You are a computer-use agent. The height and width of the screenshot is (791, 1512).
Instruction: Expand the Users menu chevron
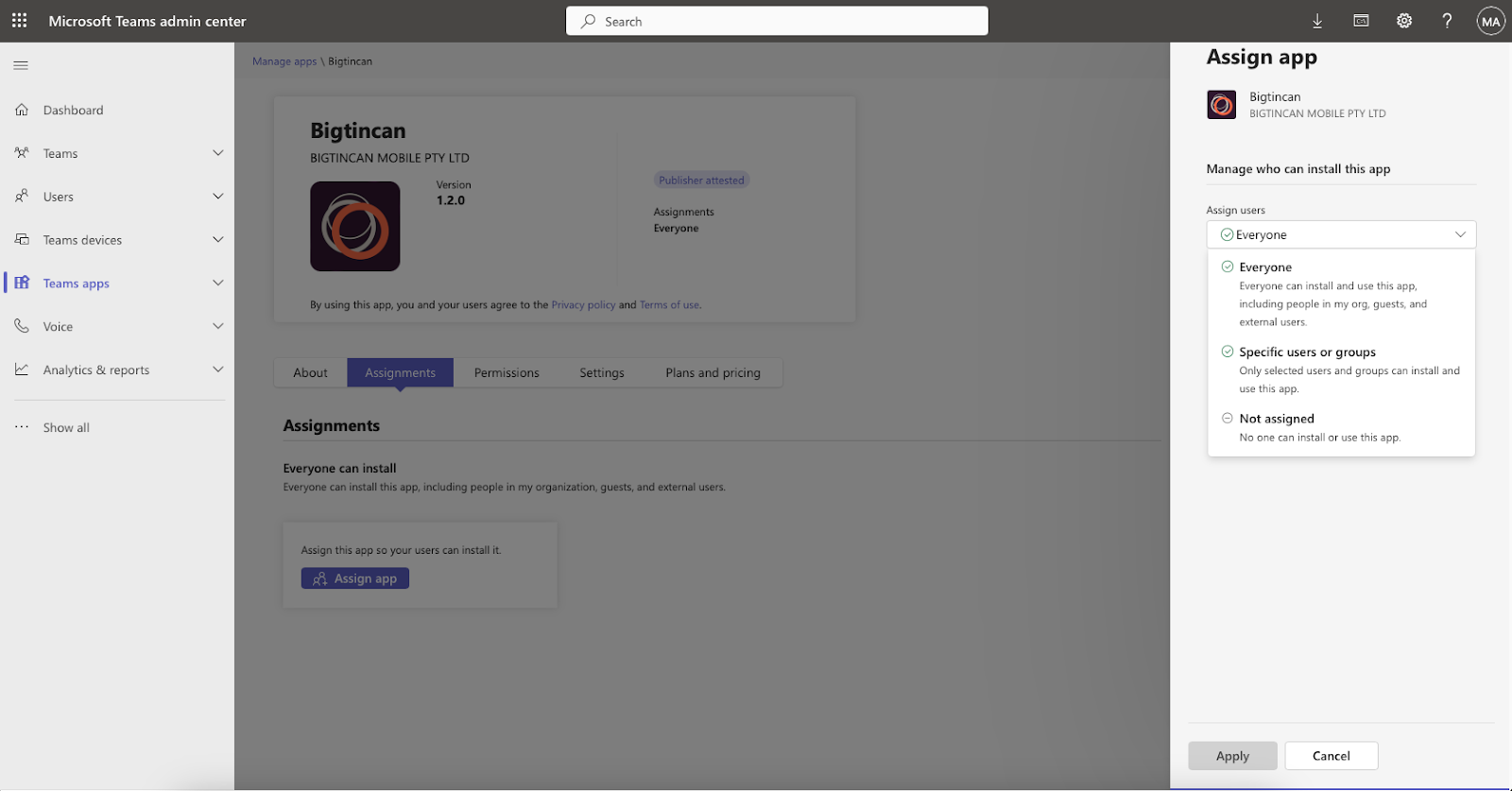pyautogui.click(x=218, y=197)
